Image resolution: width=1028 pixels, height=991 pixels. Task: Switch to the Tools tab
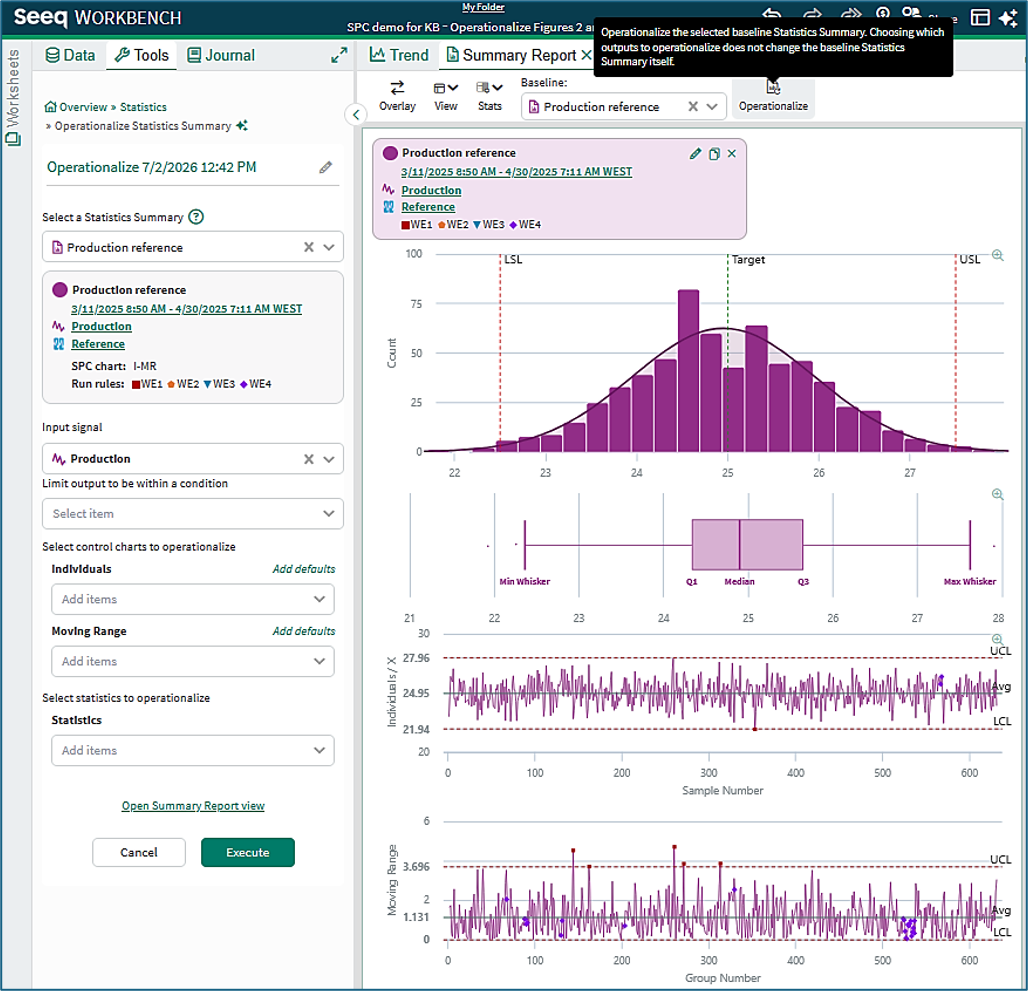(142, 55)
